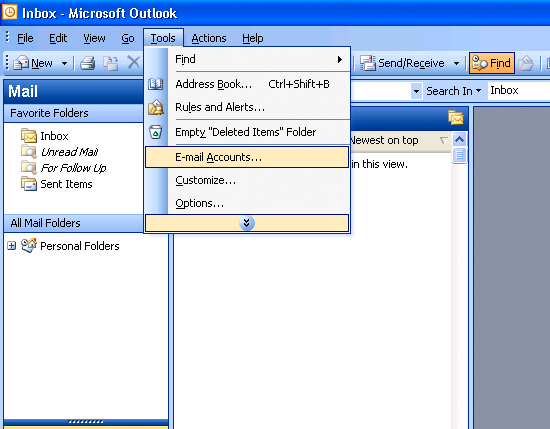Screen dimensions: 550x429
Task: Close the open Tools menu
Action: click(x=163, y=38)
